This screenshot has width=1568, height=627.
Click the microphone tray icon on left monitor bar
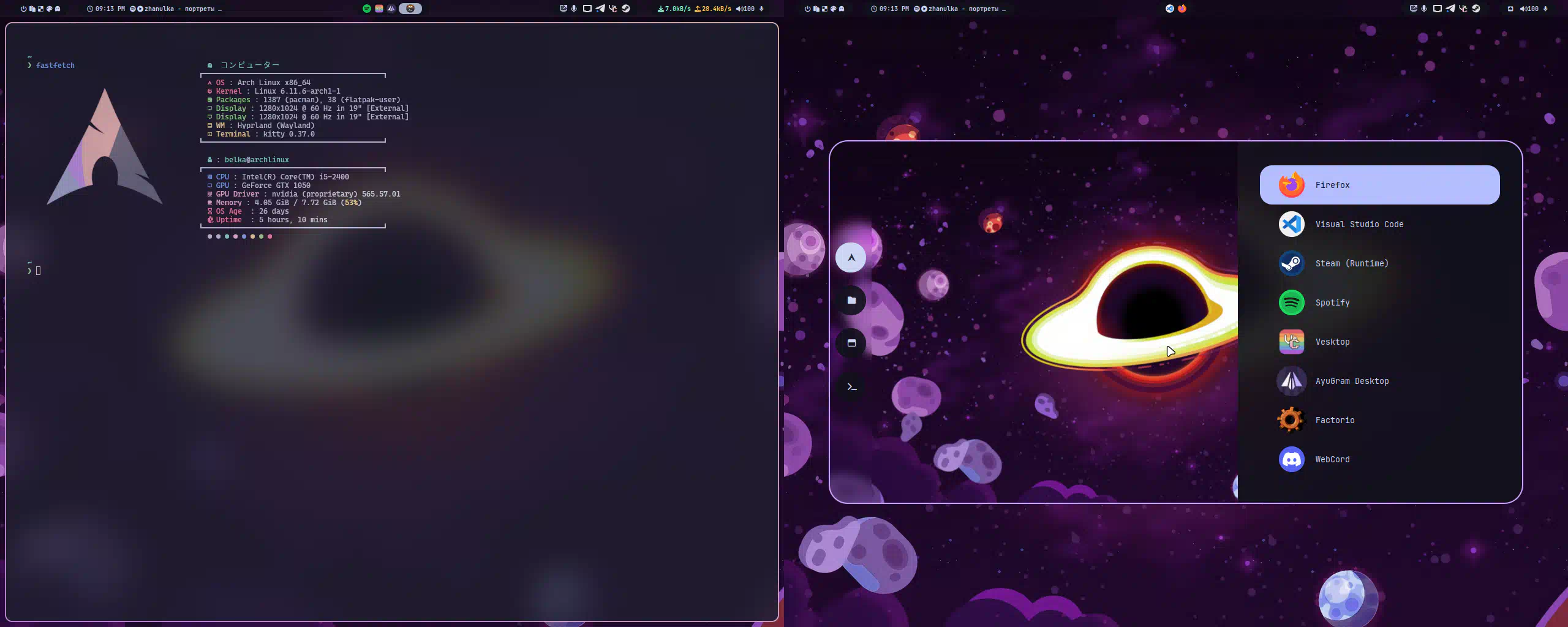pyautogui.click(x=574, y=9)
